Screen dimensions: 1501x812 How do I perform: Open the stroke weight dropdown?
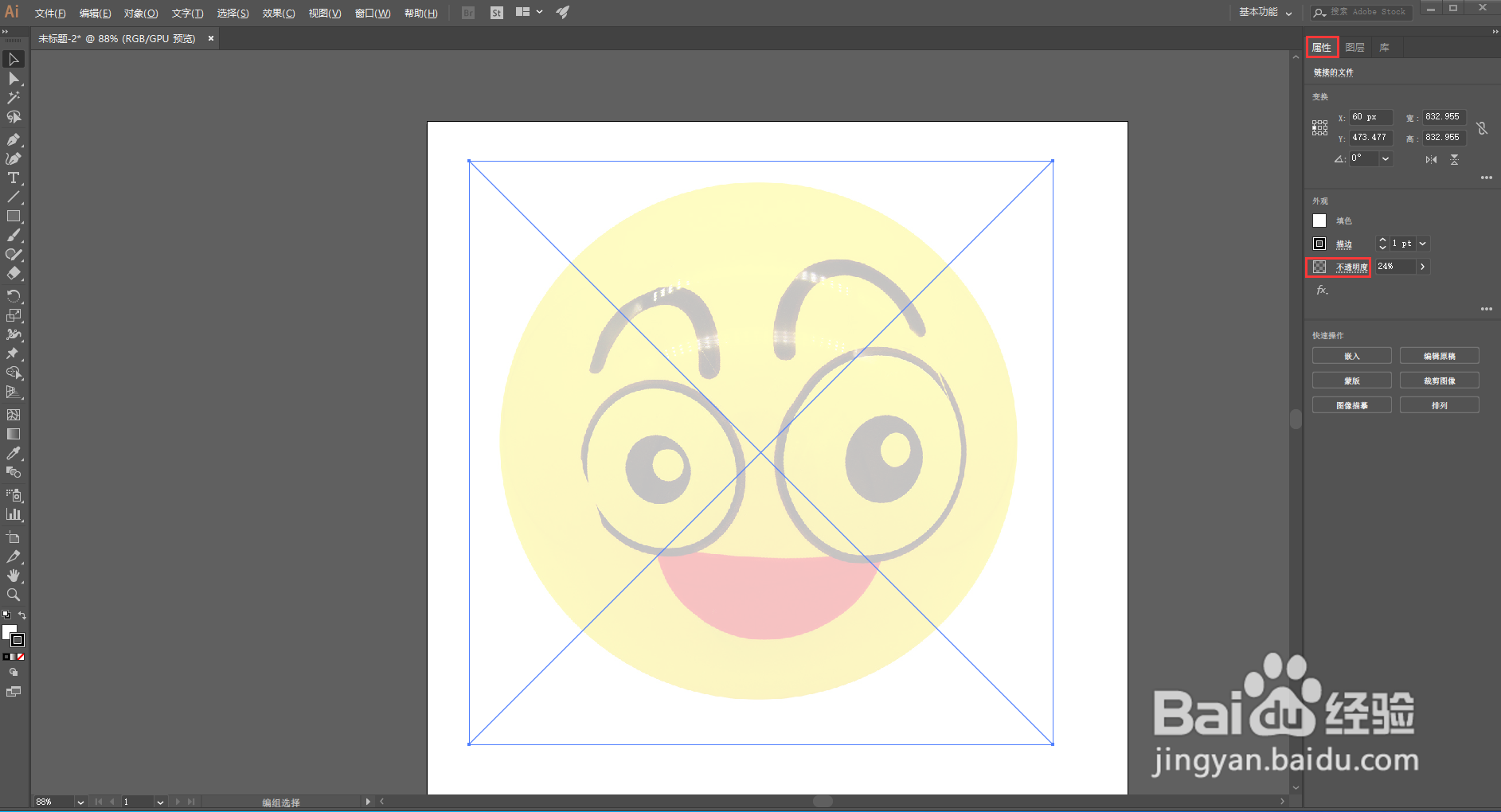1423,244
